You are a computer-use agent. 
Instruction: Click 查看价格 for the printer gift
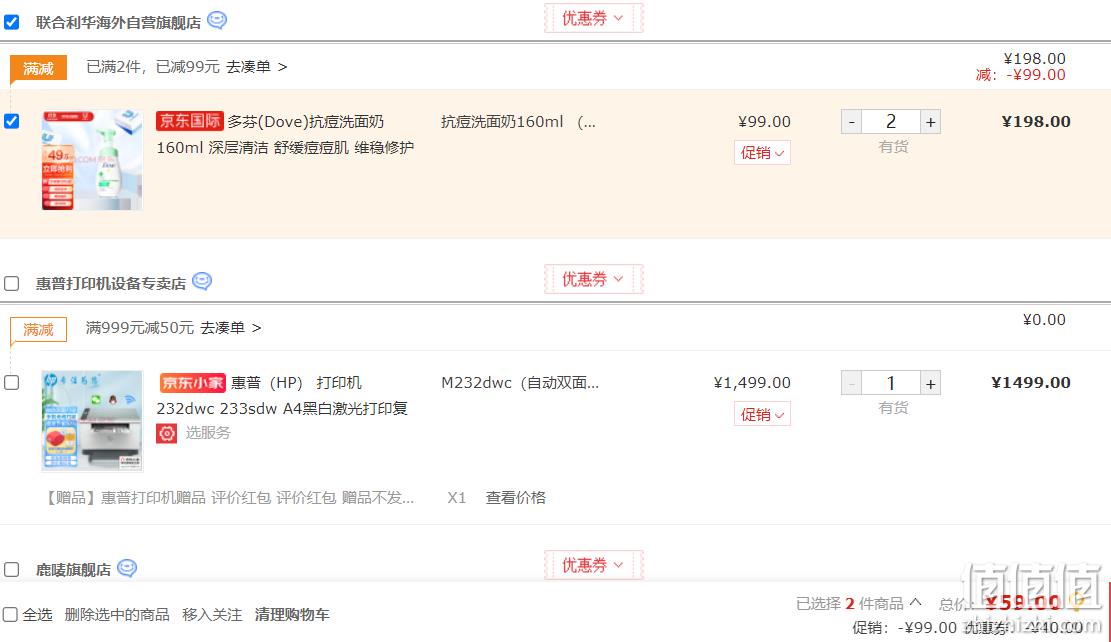click(516, 498)
